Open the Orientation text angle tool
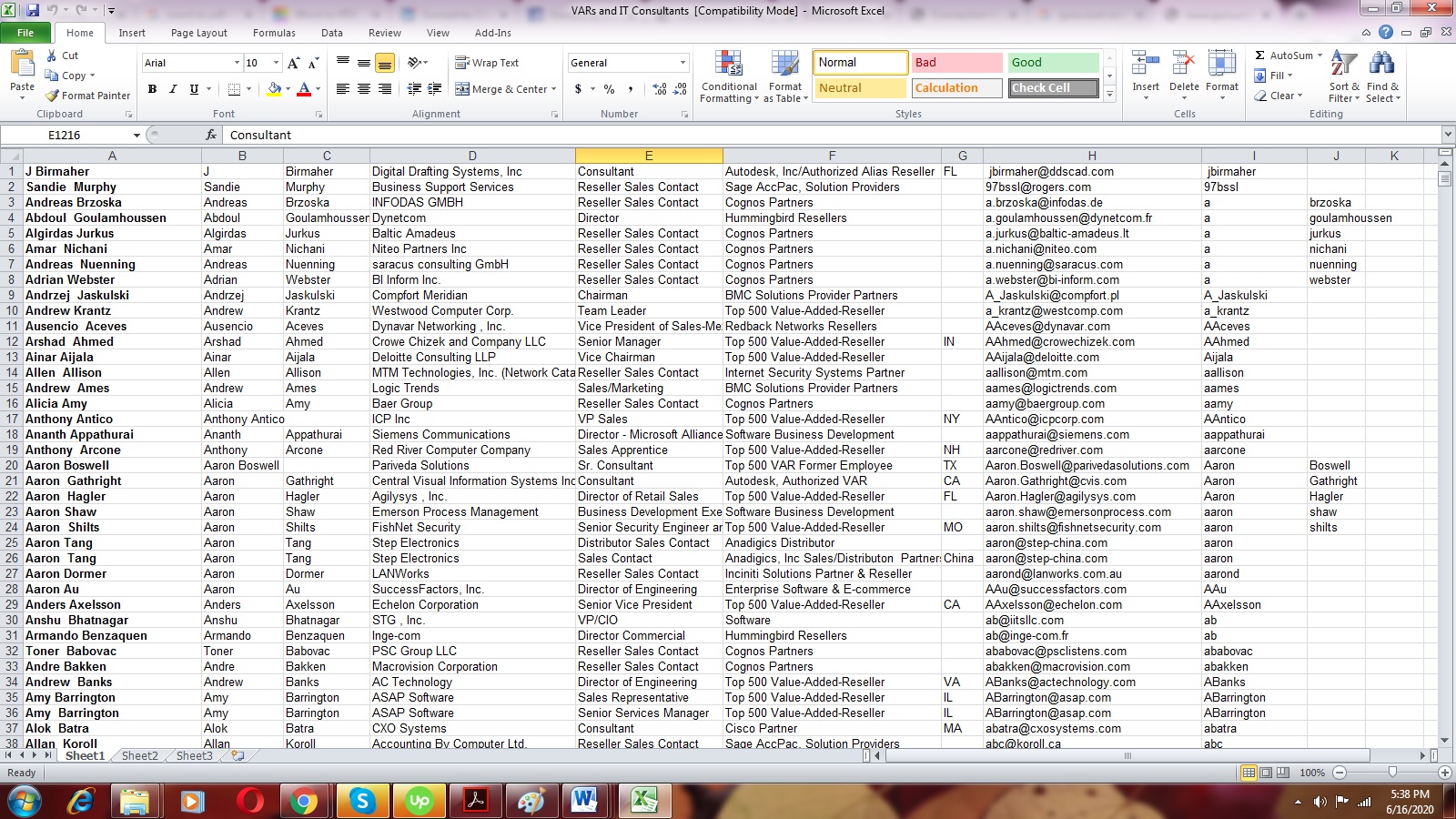Image resolution: width=1456 pixels, height=819 pixels. pyautogui.click(x=418, y=63)
